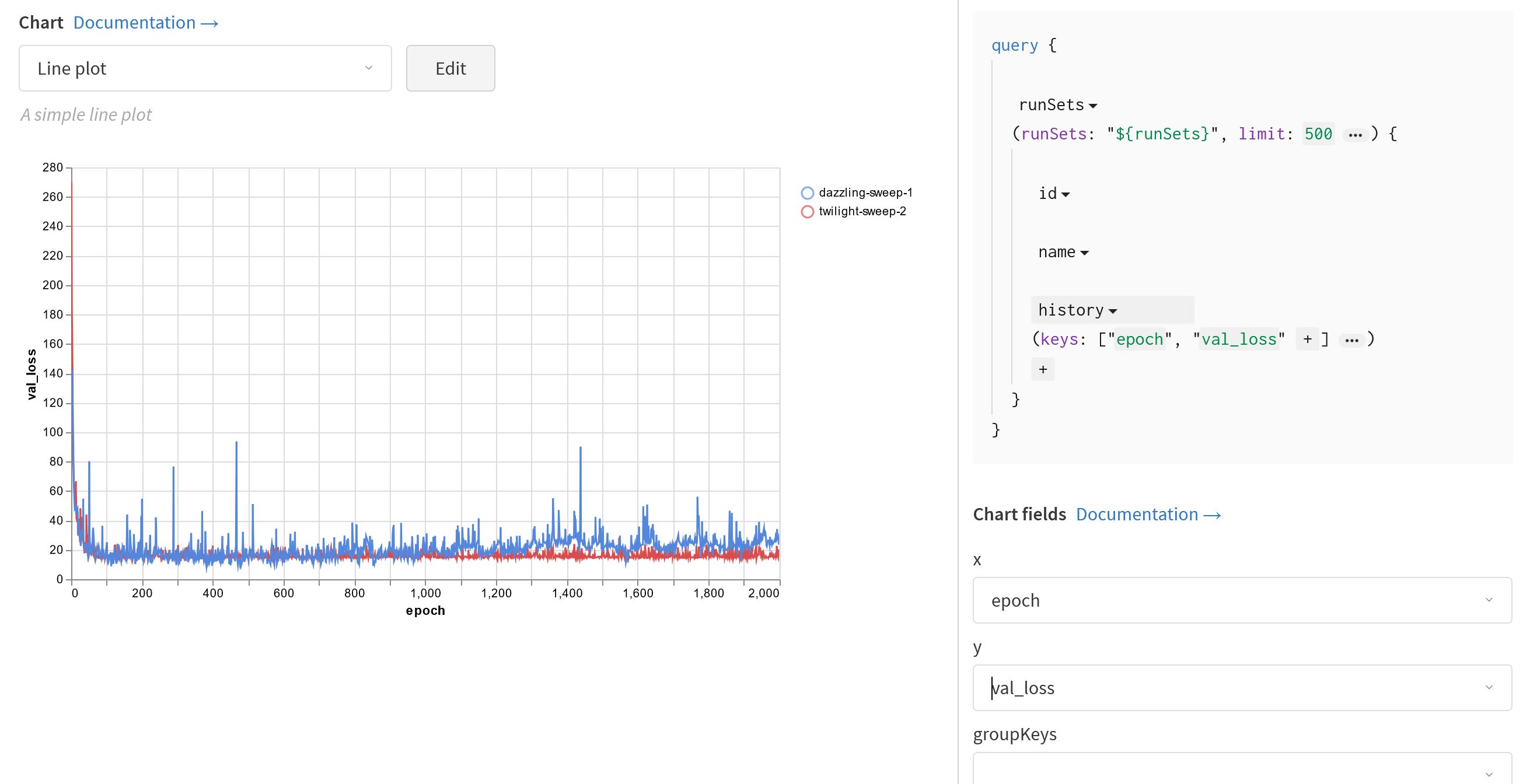Click the plus icon below the history block

coord(1043,368)
